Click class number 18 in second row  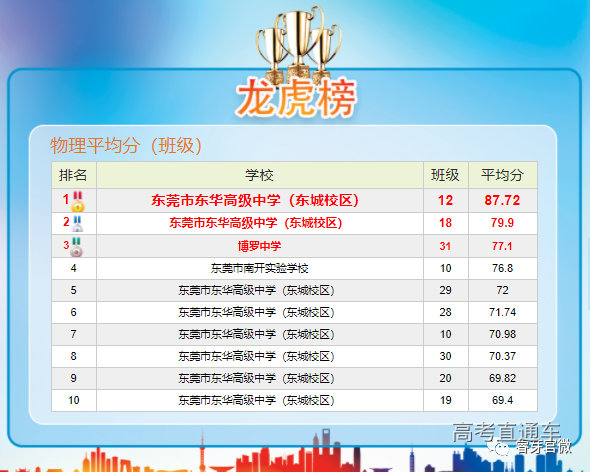[446, 223]
